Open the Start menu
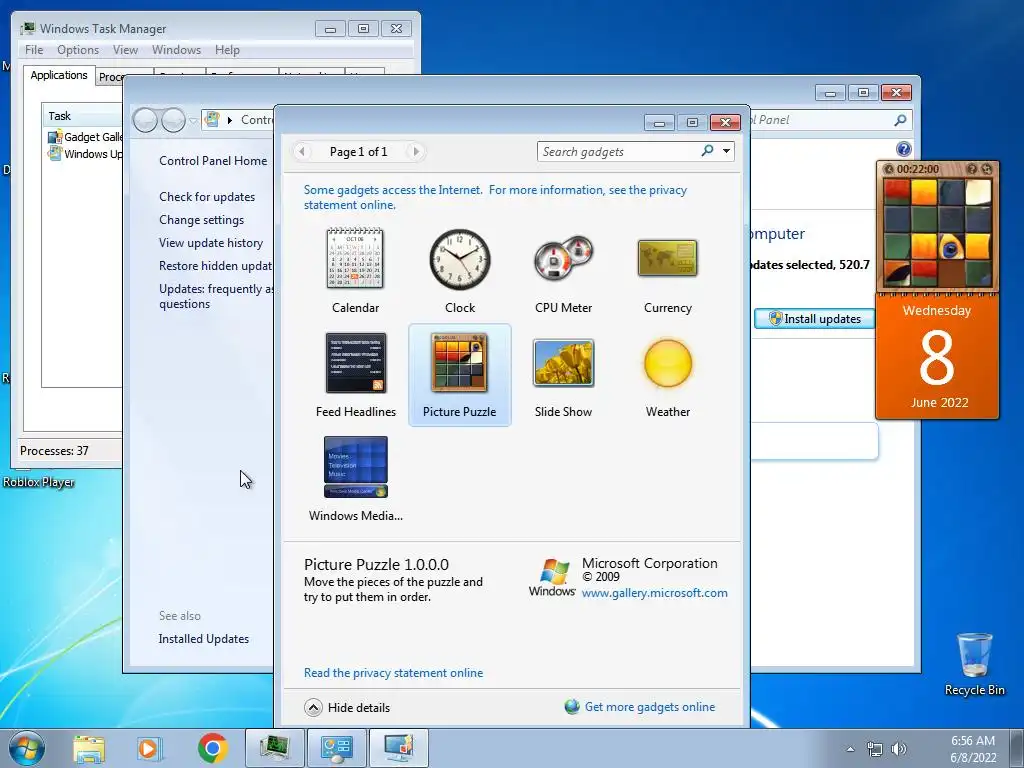This screenshot has height=768, width=1024. pyautogui.click(x=27, y=748)
